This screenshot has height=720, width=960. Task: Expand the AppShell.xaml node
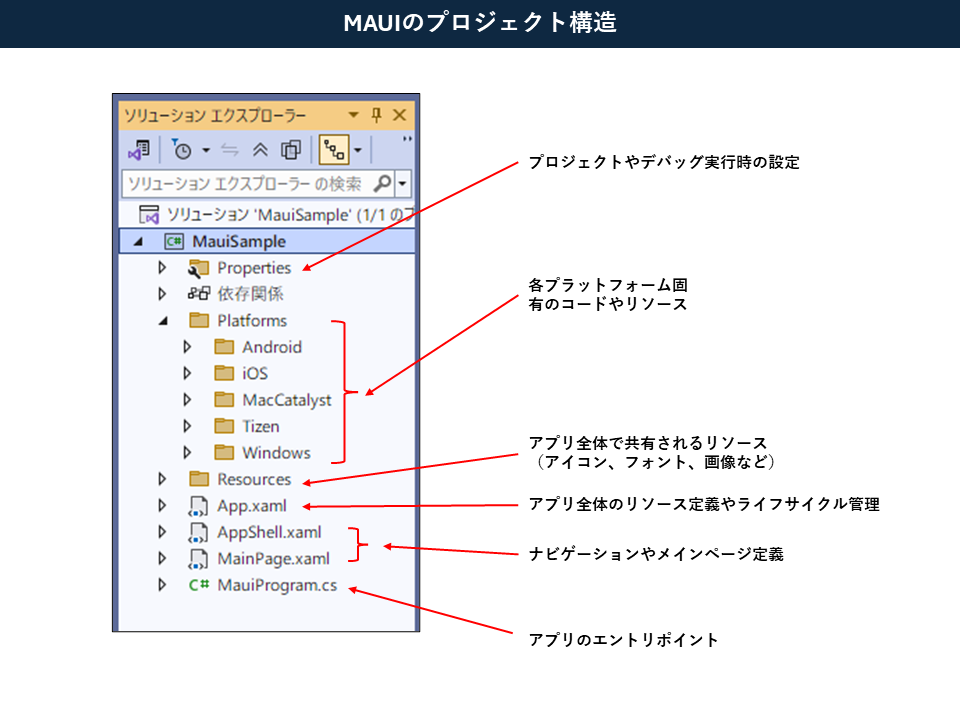point(162,531)
